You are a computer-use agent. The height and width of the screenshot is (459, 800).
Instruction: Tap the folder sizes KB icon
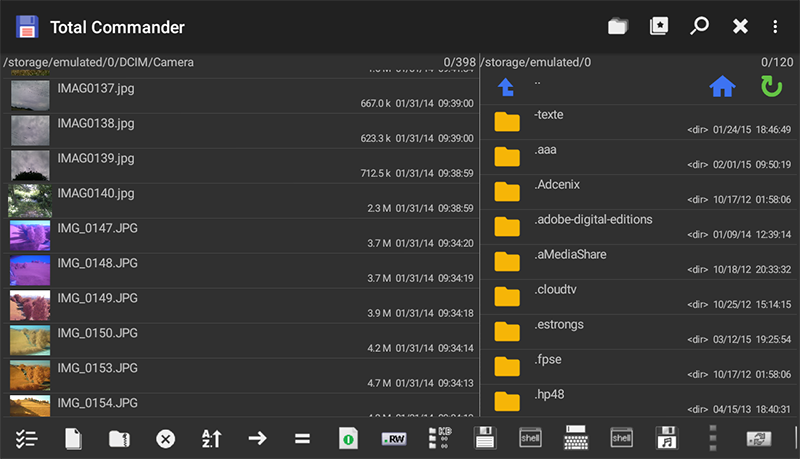click(440, 439)
